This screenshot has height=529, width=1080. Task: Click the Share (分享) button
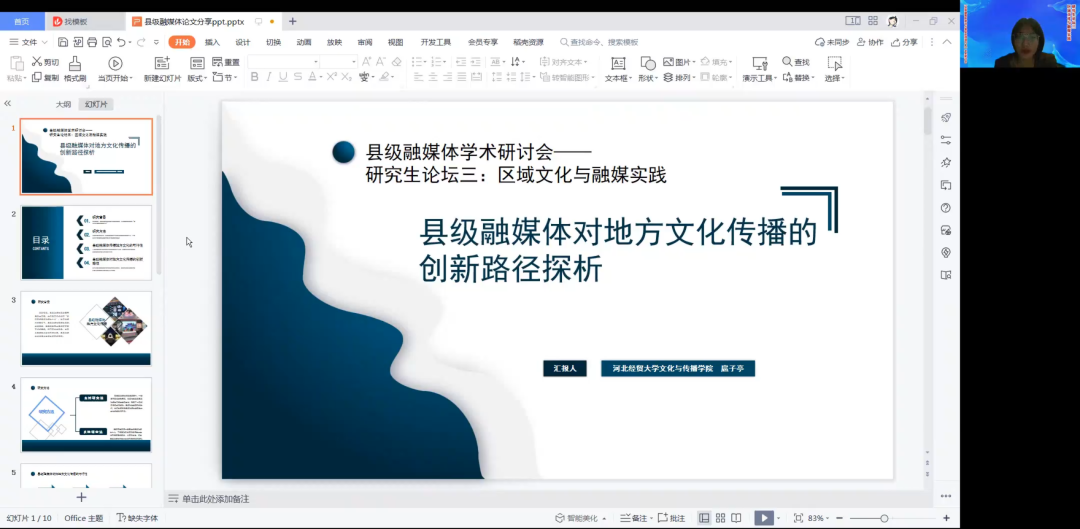(x=903, y=42)
